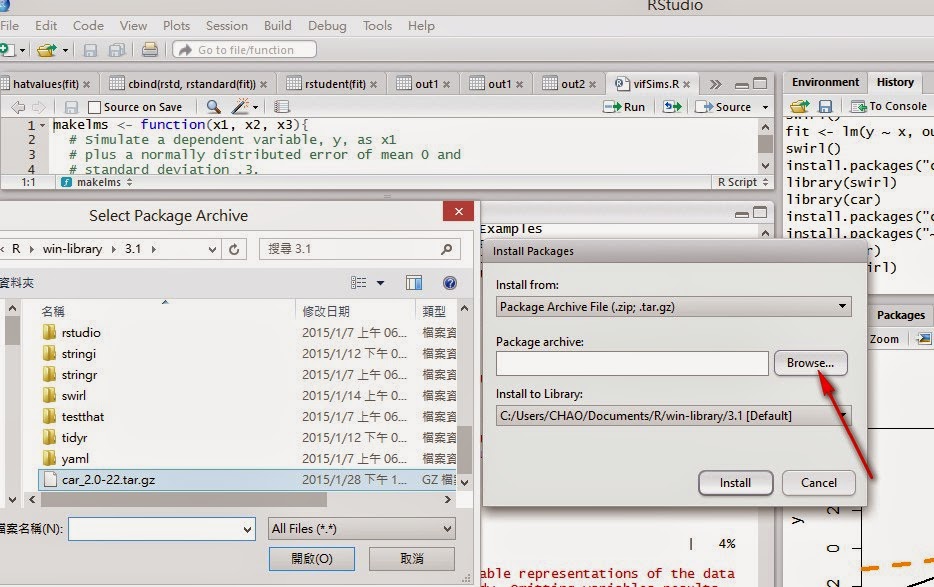Click the print icon in main toolbar

point(150,49)
